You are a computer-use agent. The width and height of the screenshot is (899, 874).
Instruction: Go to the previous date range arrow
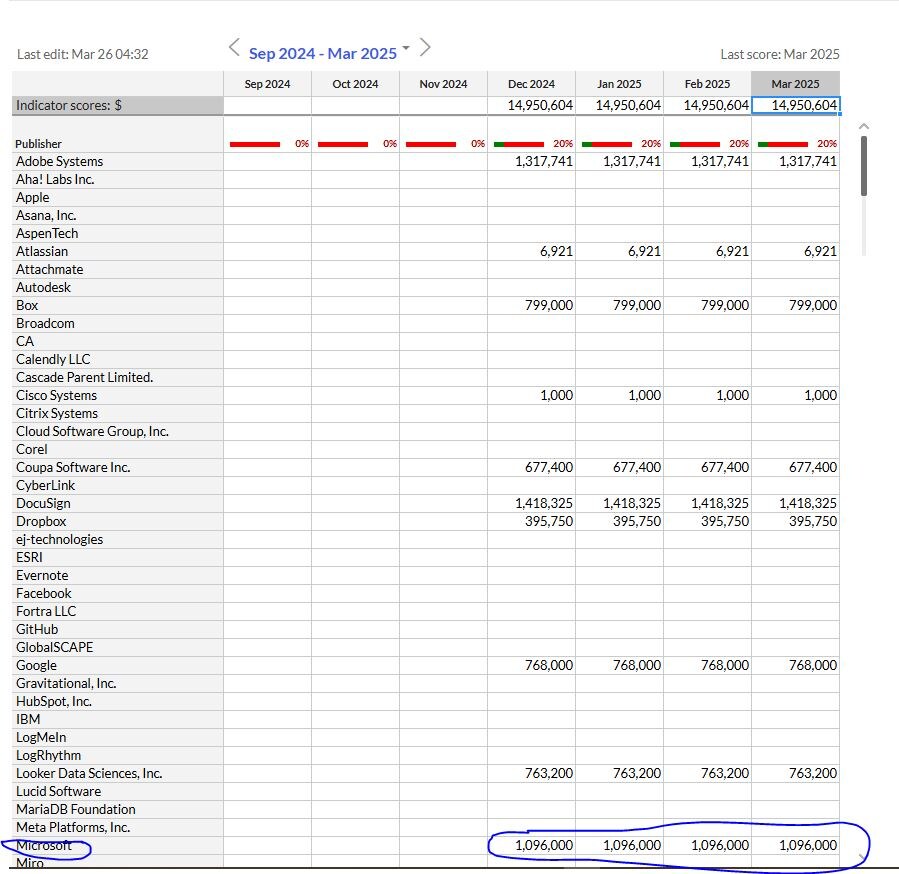234,47
